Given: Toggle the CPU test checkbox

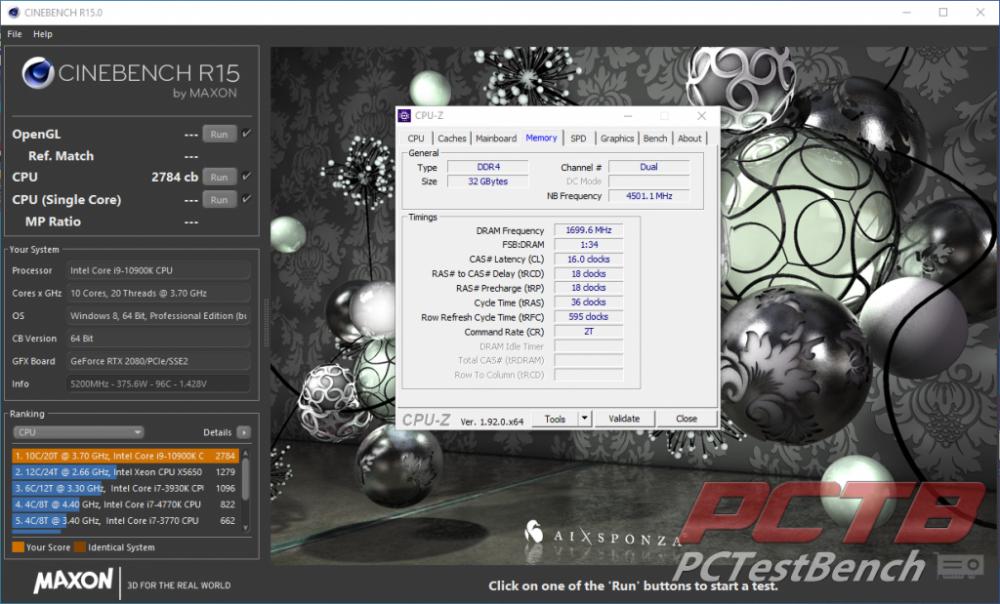Looking at the screenshot, I should click(x=247, y=176).
